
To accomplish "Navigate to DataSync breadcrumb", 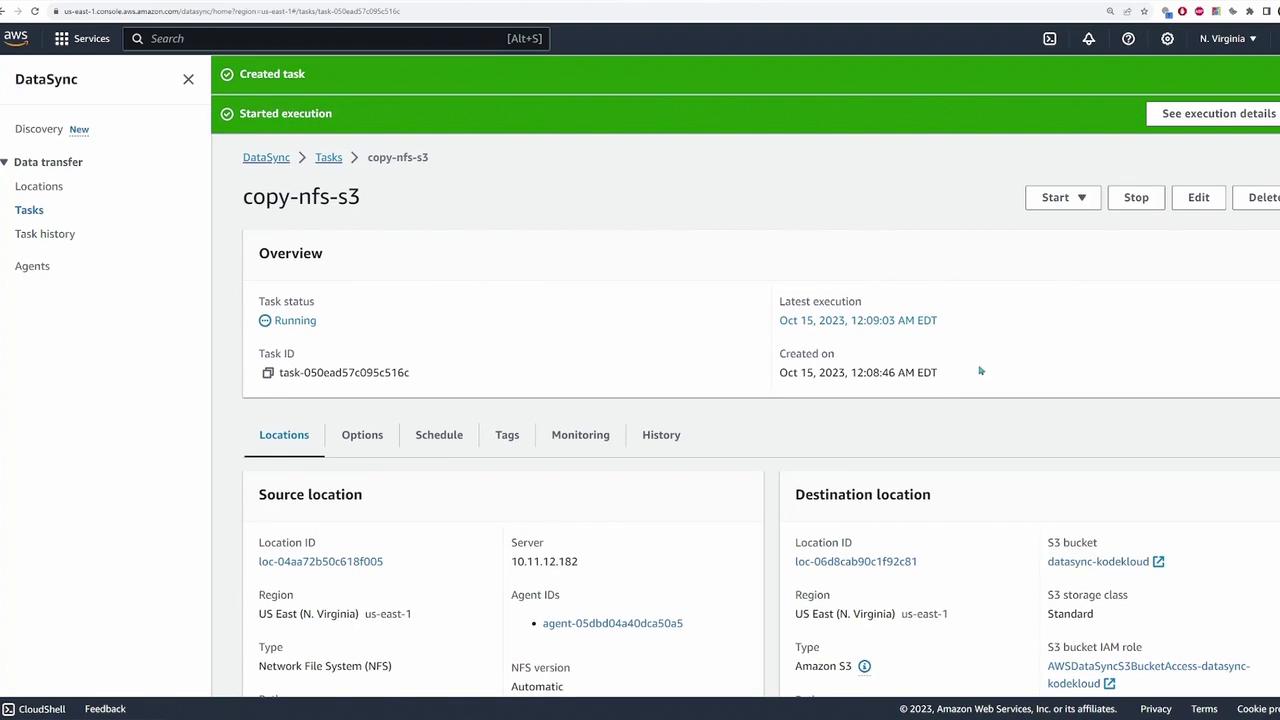I will pos(266,157).
